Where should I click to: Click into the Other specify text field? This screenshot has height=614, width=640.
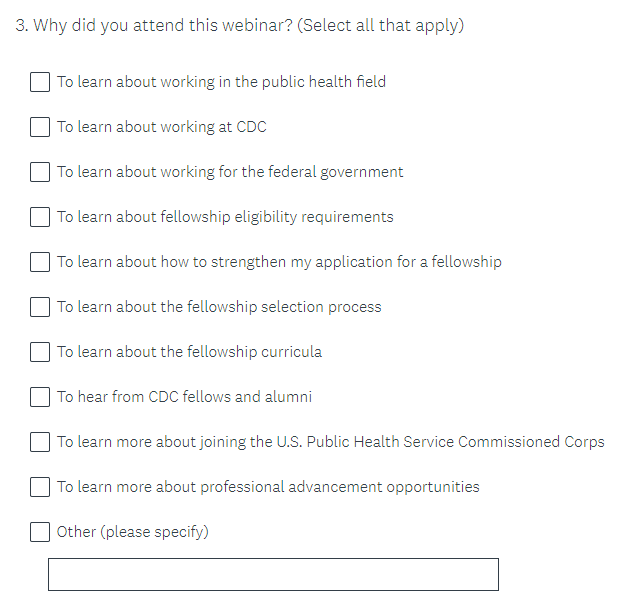pos(273,575)
